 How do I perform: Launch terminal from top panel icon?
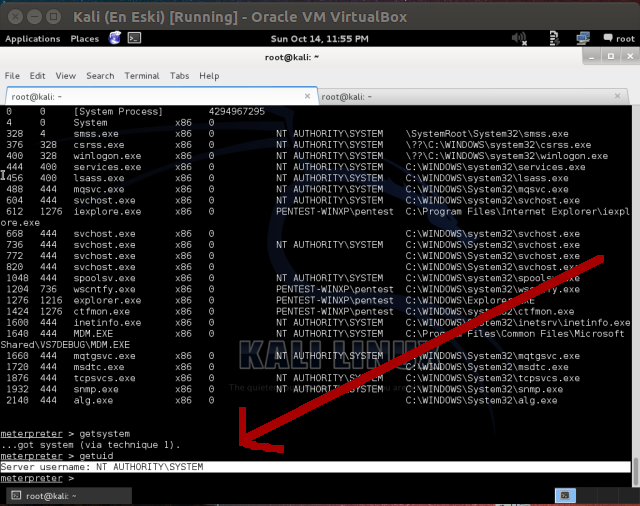click(x=134, y=38)
